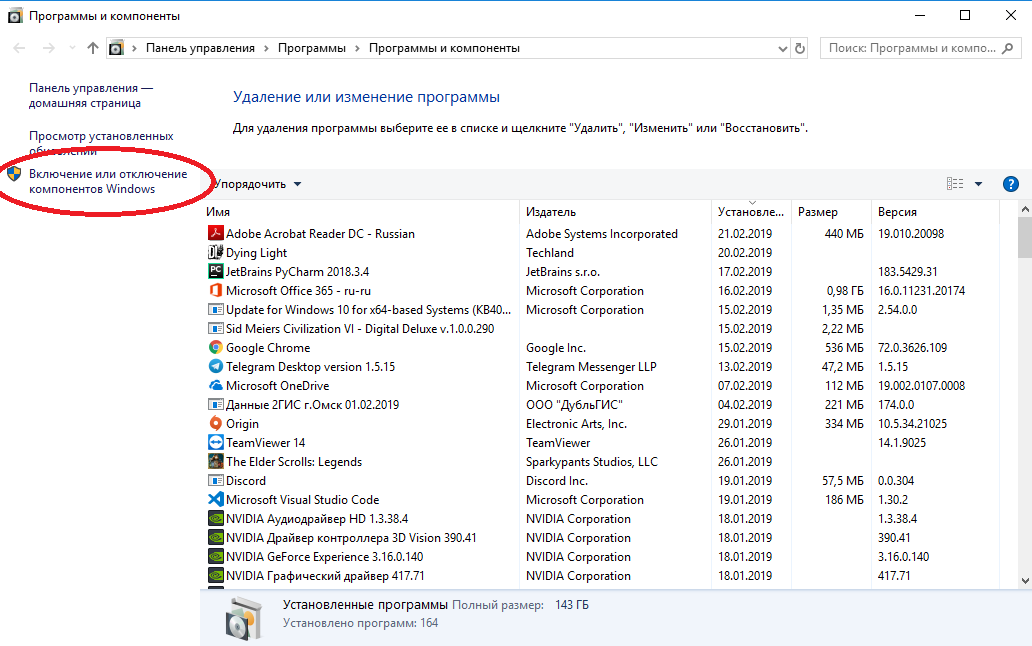Click the Discord program icon
This screenshot has width=1032, height=646.
click(215, 480)
